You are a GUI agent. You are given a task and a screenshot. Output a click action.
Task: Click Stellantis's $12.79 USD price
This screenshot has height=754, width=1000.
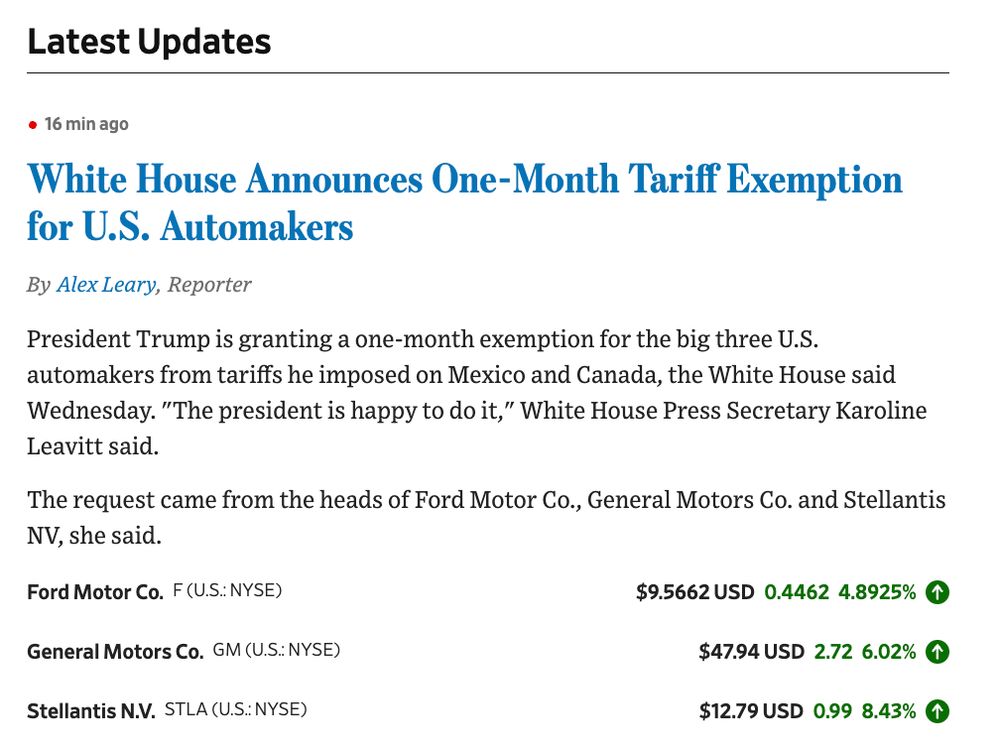tap(751, 711)
